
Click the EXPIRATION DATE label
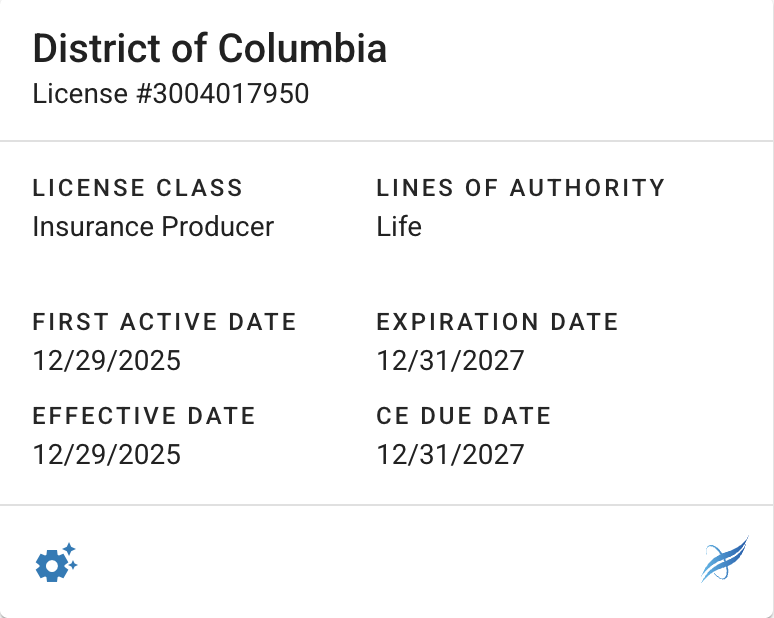(x=498, y=322)
